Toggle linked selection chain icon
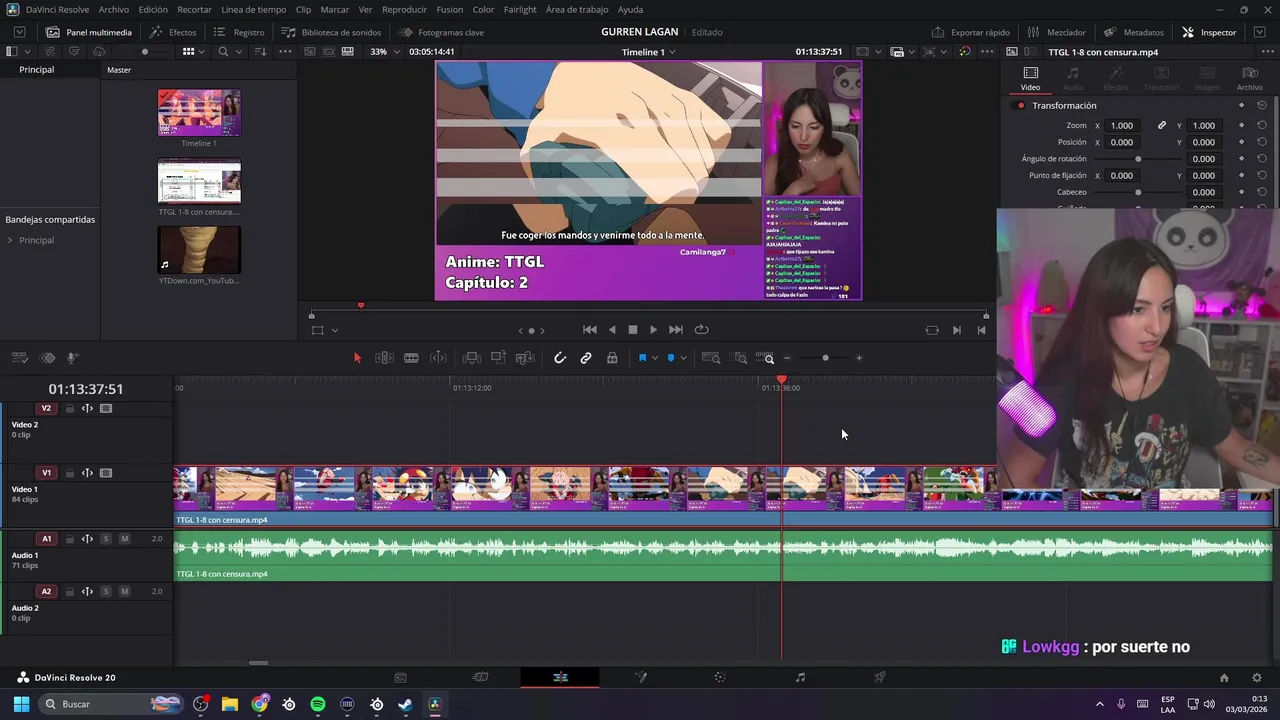The image size is (1280, 720). tap(586, 358)
